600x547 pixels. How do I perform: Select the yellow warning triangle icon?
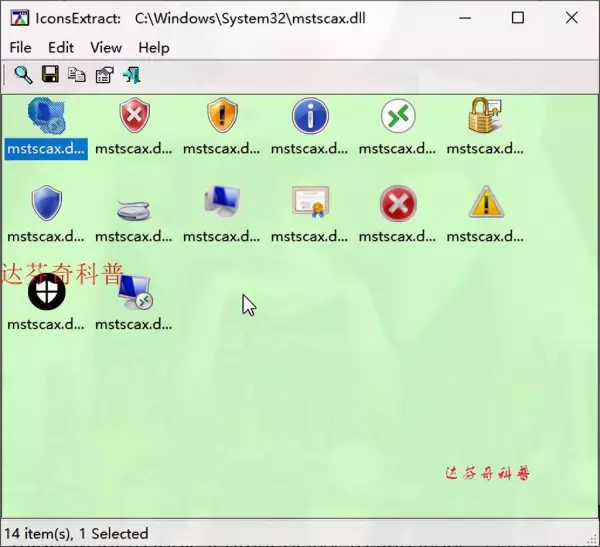coord(486,202)
